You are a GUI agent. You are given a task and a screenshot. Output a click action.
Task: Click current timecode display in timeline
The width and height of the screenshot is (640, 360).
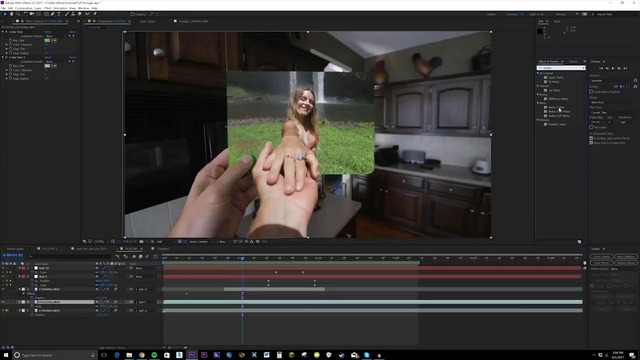pos(13,255)
